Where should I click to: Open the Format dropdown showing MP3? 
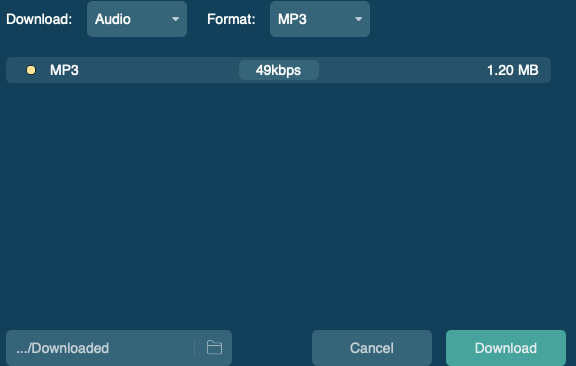pyautogui.click(x=320, y=19)
